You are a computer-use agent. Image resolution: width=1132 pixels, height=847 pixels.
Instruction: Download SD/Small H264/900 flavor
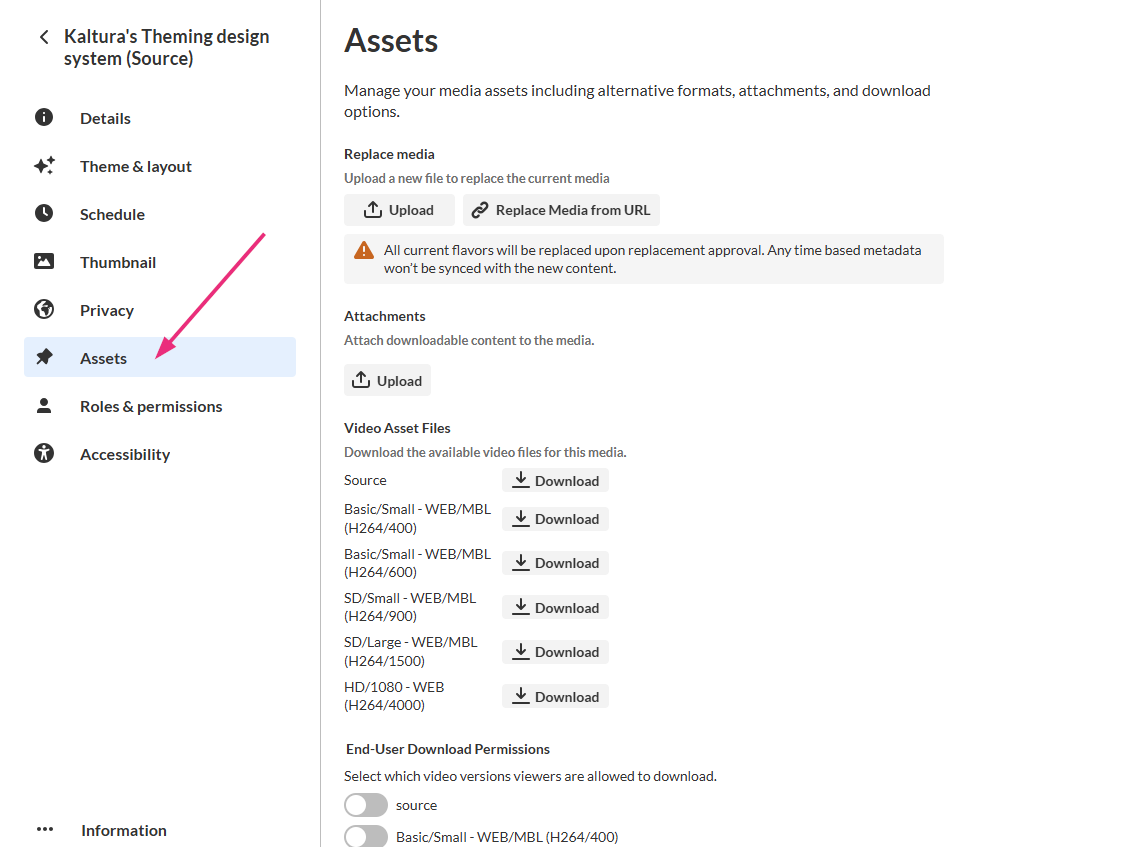pos(555,608)
